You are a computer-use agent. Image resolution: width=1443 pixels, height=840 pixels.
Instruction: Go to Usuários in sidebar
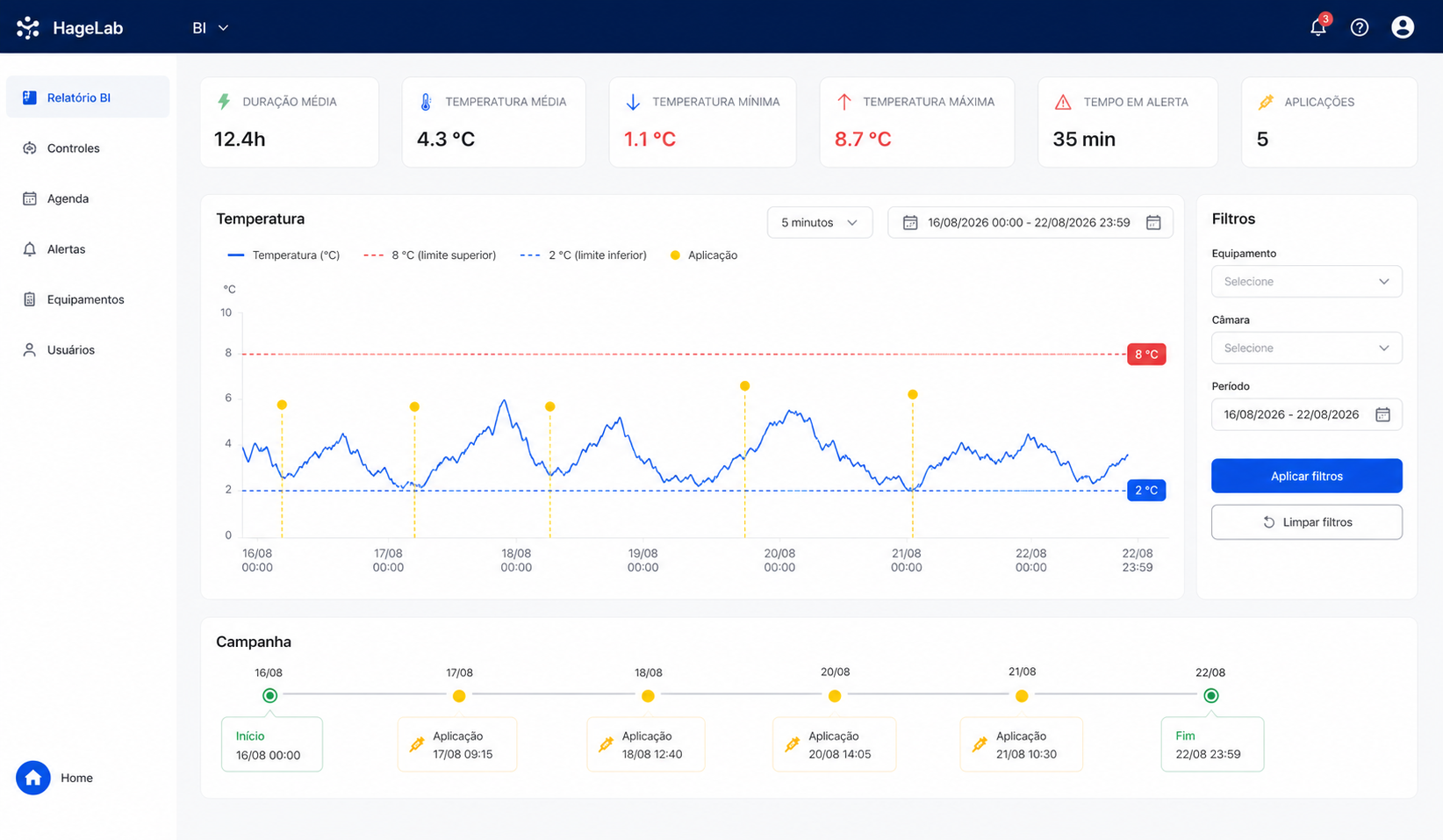(88, 349)
